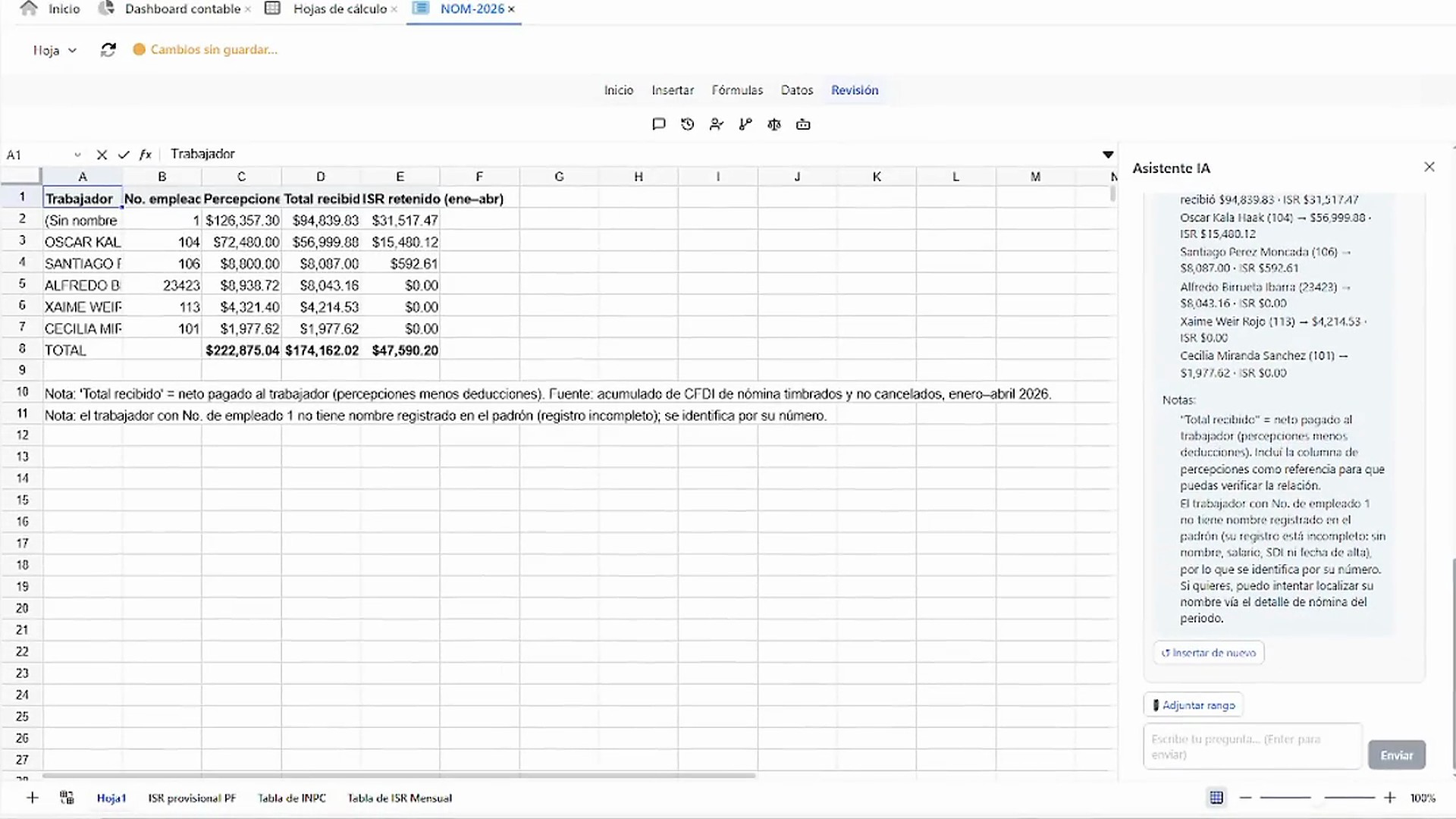Viewport: 1456px width, 819px height.
Task: Close the Hojas de cálculo tab
Action: click(394, 9)
